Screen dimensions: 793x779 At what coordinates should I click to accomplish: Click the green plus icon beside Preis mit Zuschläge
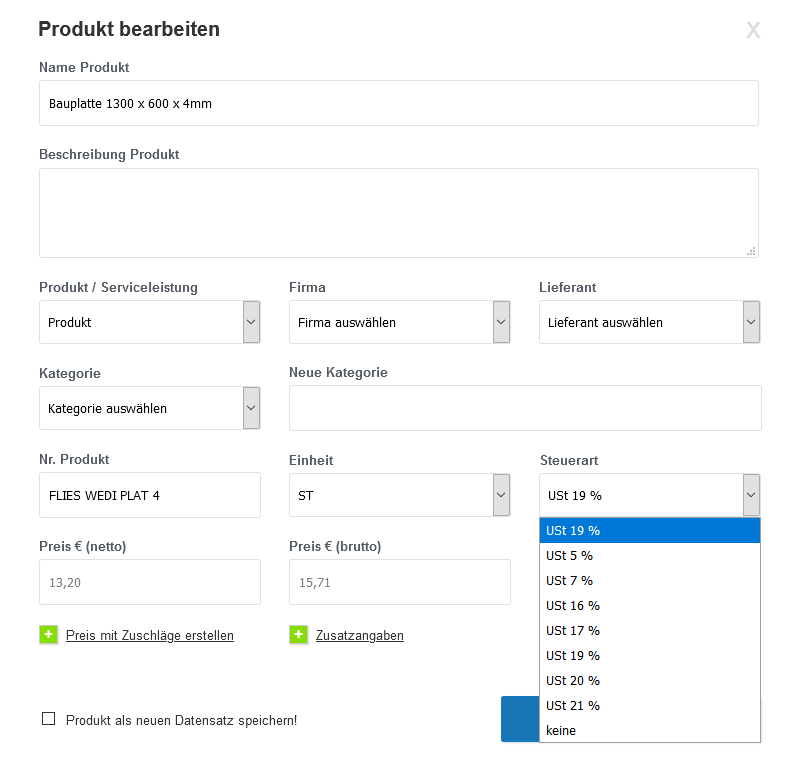[49, 634]
